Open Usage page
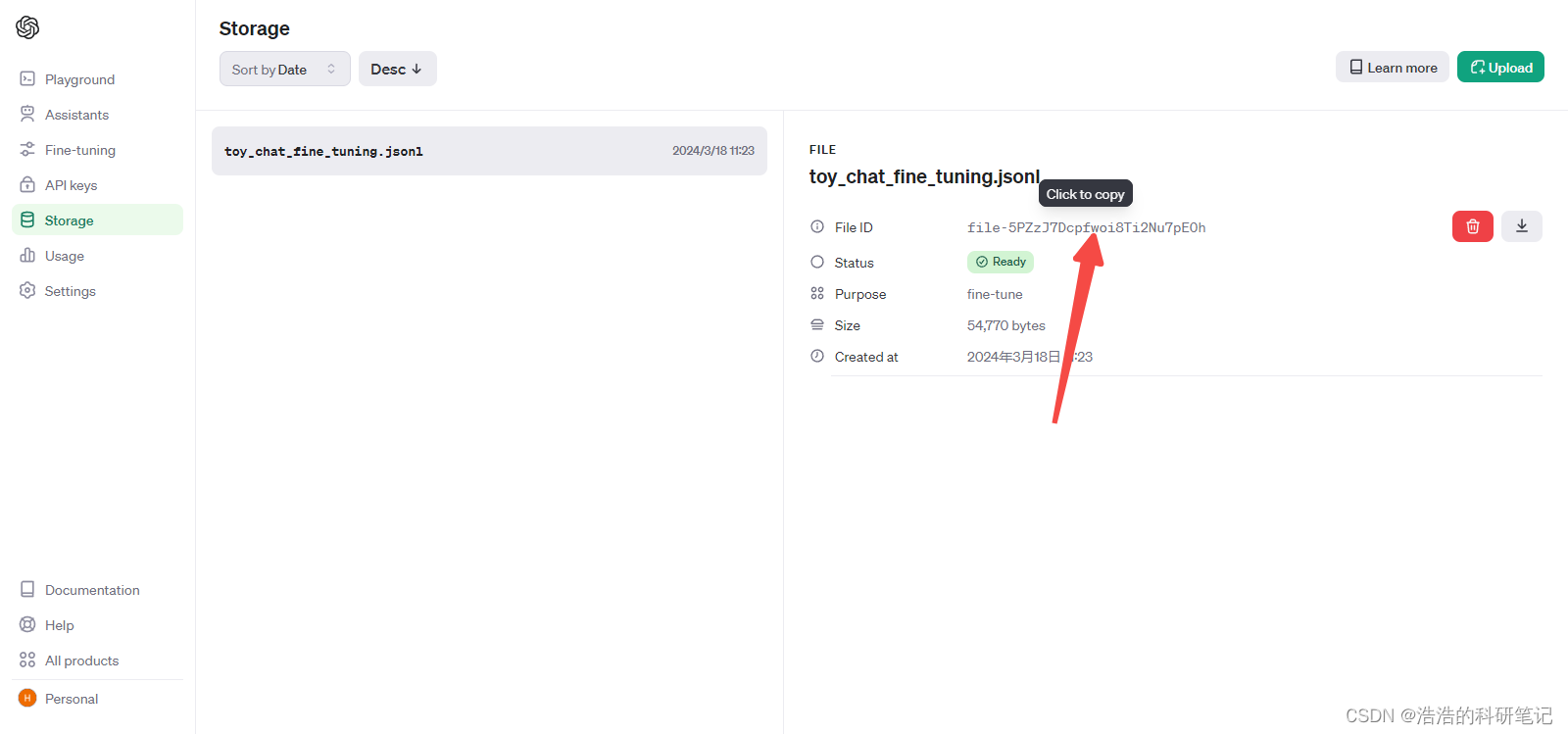Viewport: 1568px width, 734px height. pyautogui.click(x=97, y=255)
